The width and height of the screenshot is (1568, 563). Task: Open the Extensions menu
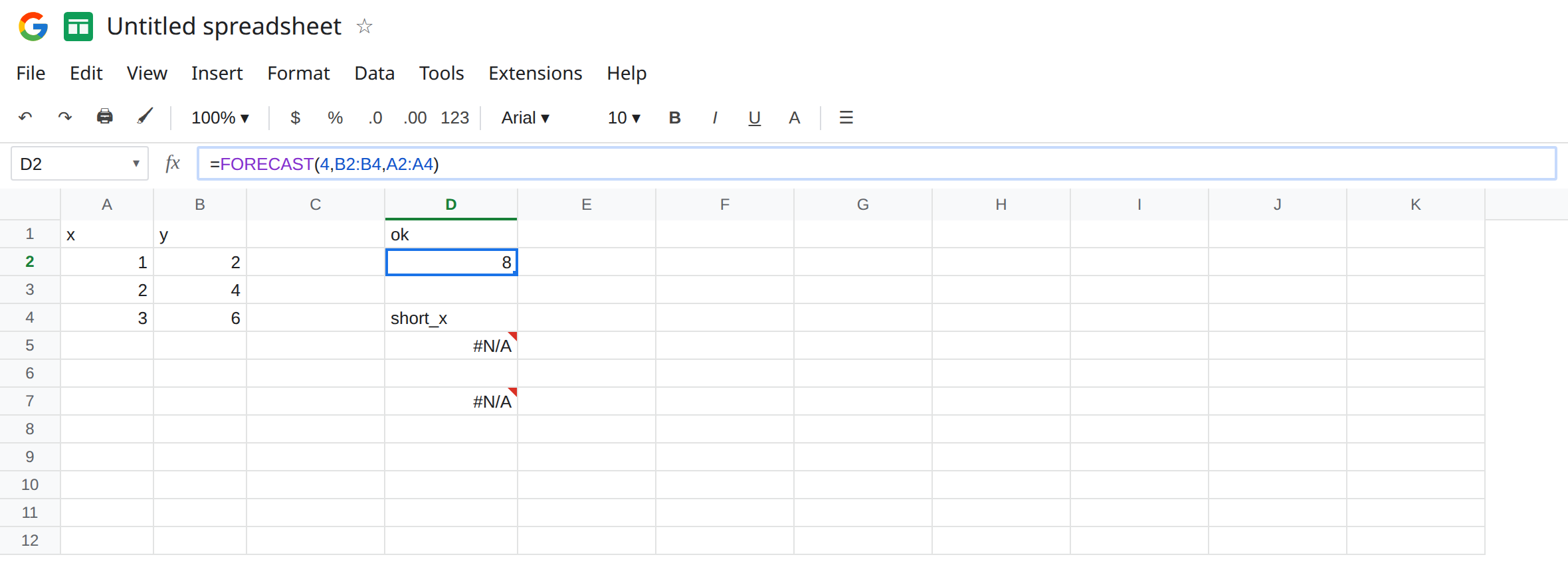point(536,73)
